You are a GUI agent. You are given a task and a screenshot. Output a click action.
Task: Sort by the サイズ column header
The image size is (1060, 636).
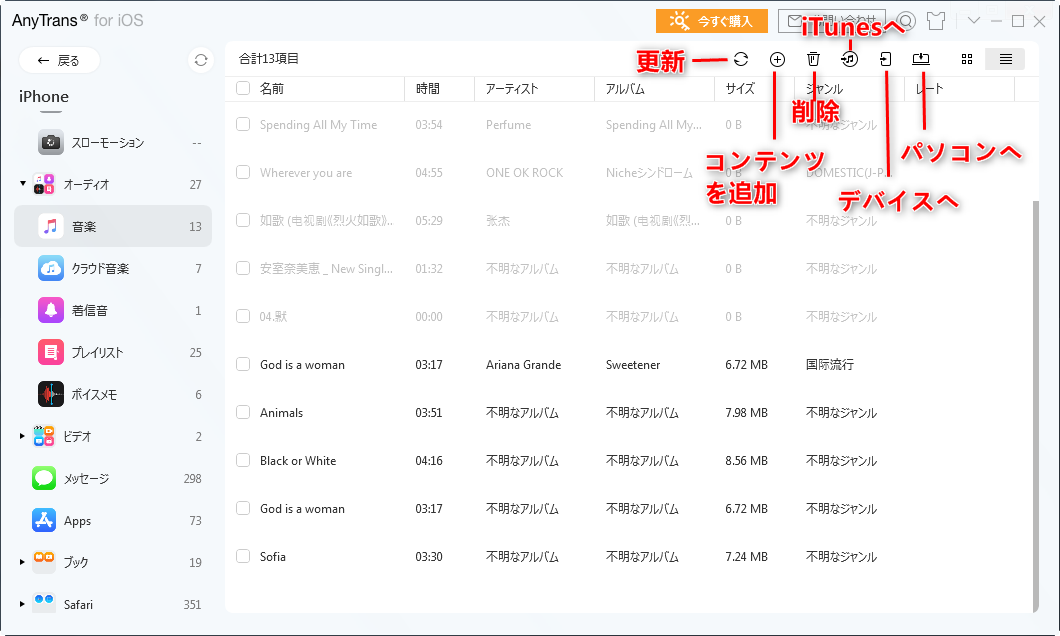pos(740,89)
